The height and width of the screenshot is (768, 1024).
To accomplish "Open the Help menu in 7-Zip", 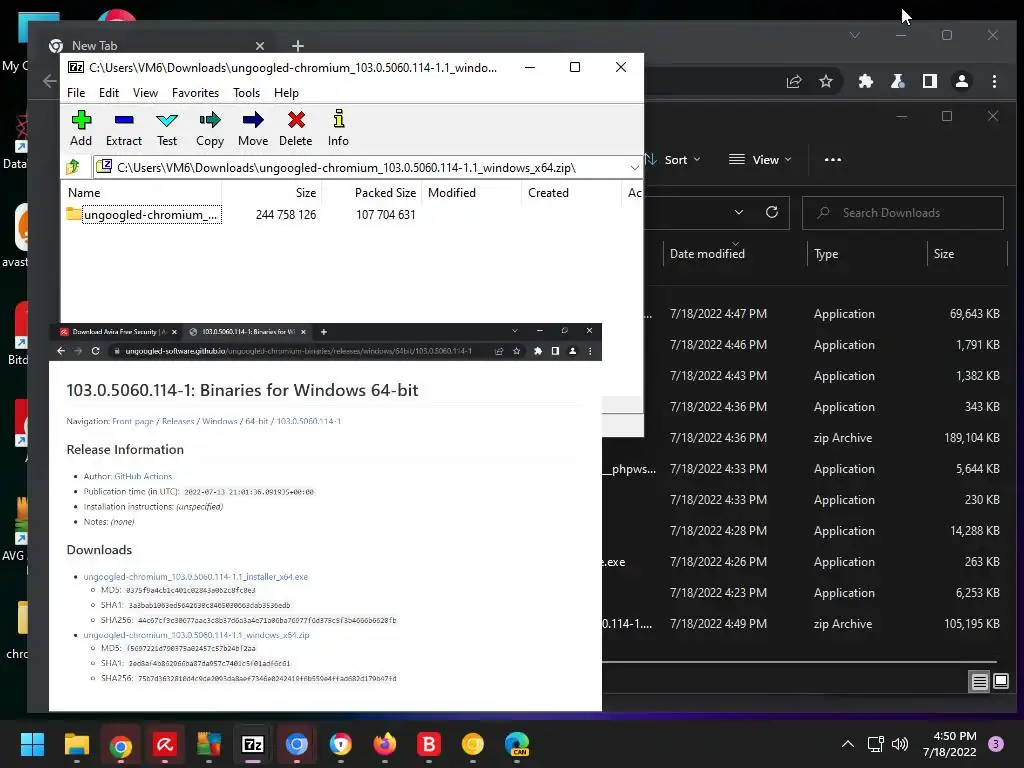I will 286,93.
